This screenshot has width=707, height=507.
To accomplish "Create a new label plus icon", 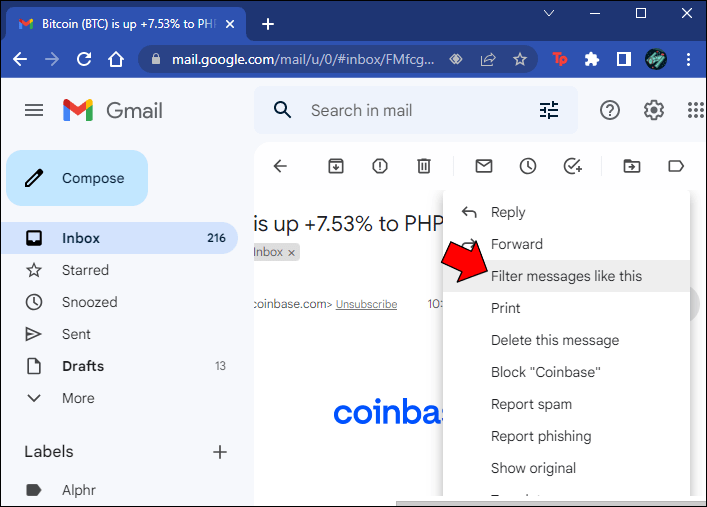I will (220, 452).
